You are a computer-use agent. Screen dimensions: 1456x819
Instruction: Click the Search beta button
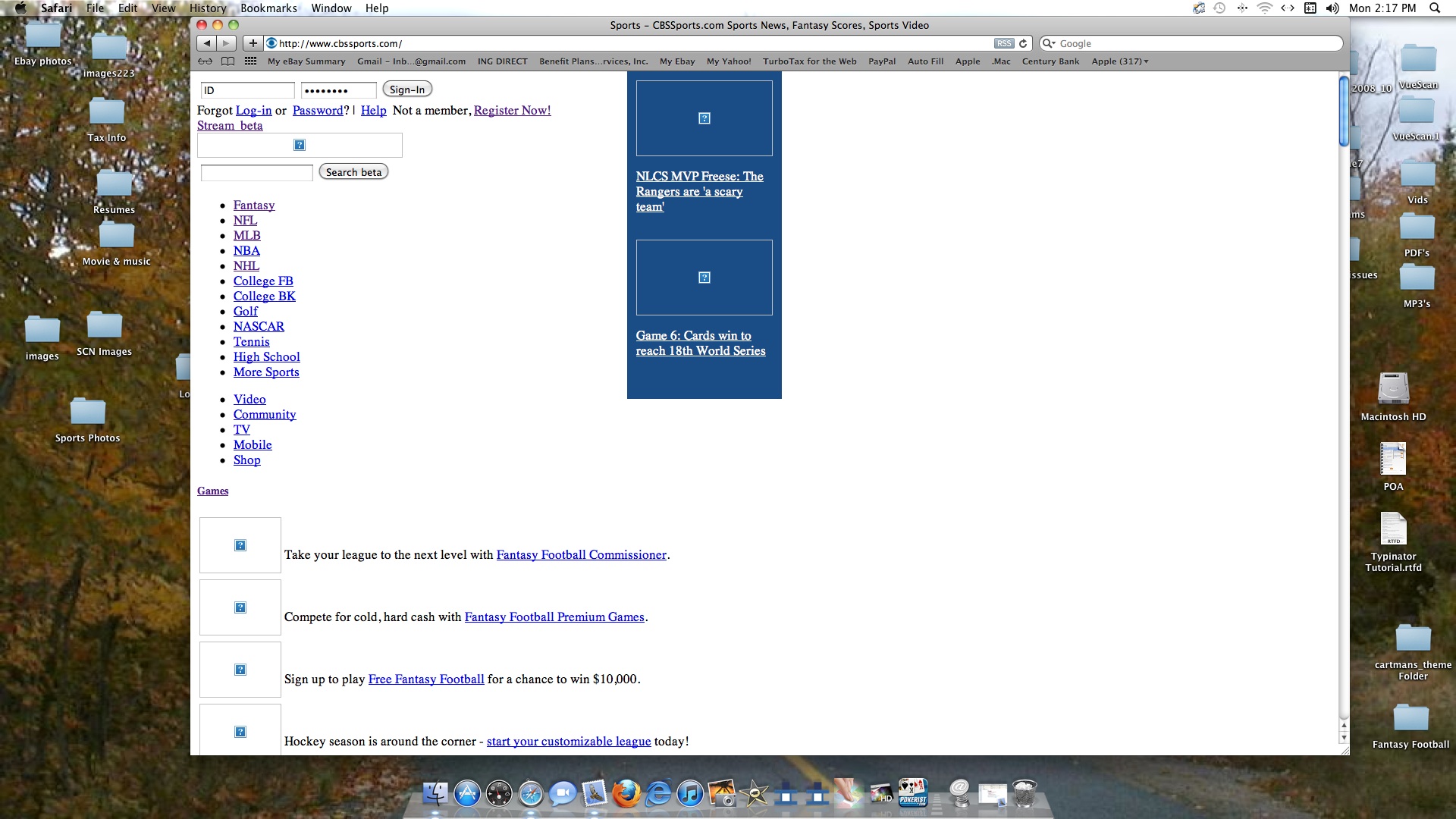[x=352, y=171]
